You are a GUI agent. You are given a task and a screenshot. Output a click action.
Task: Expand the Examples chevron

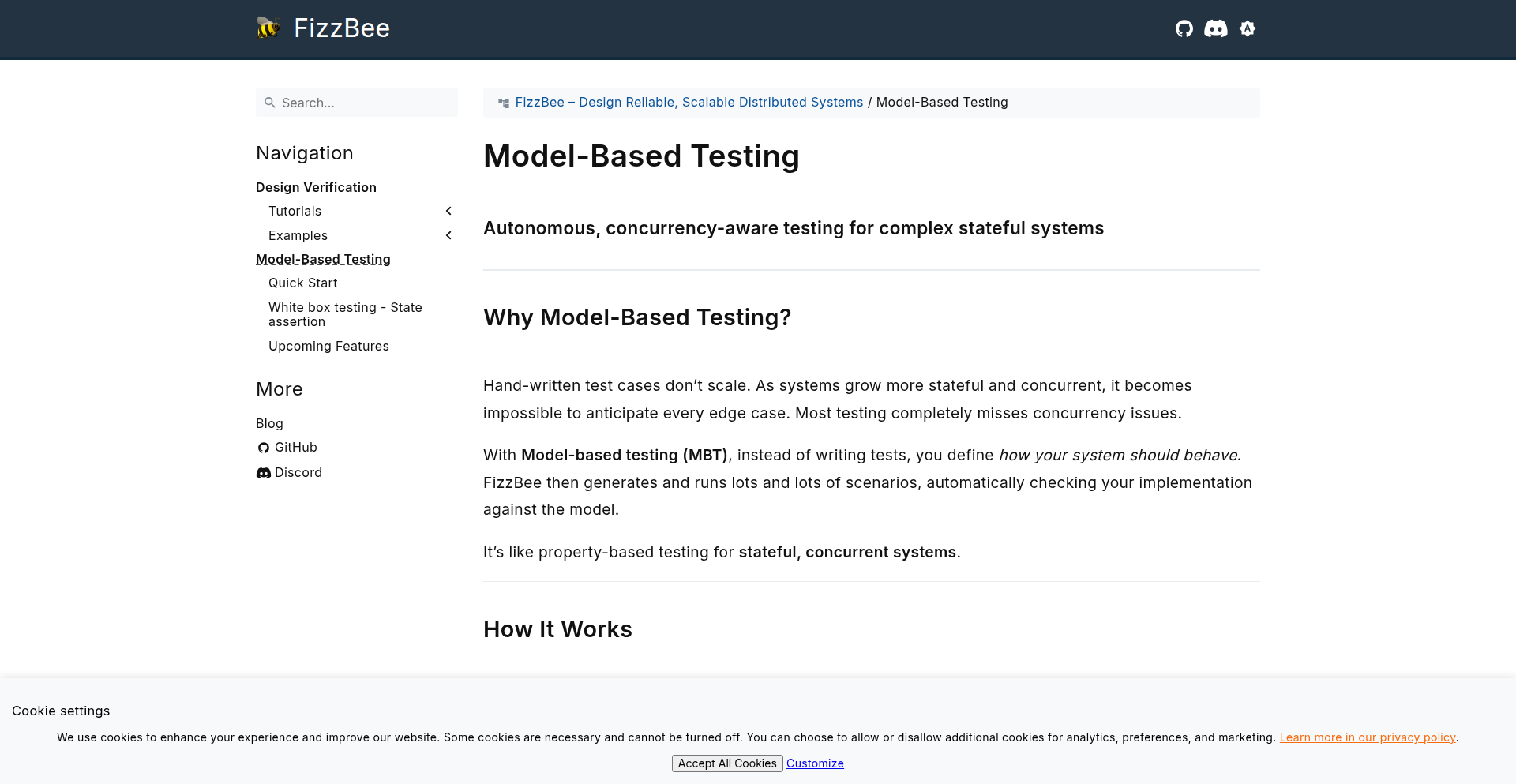tap(448, 235)
